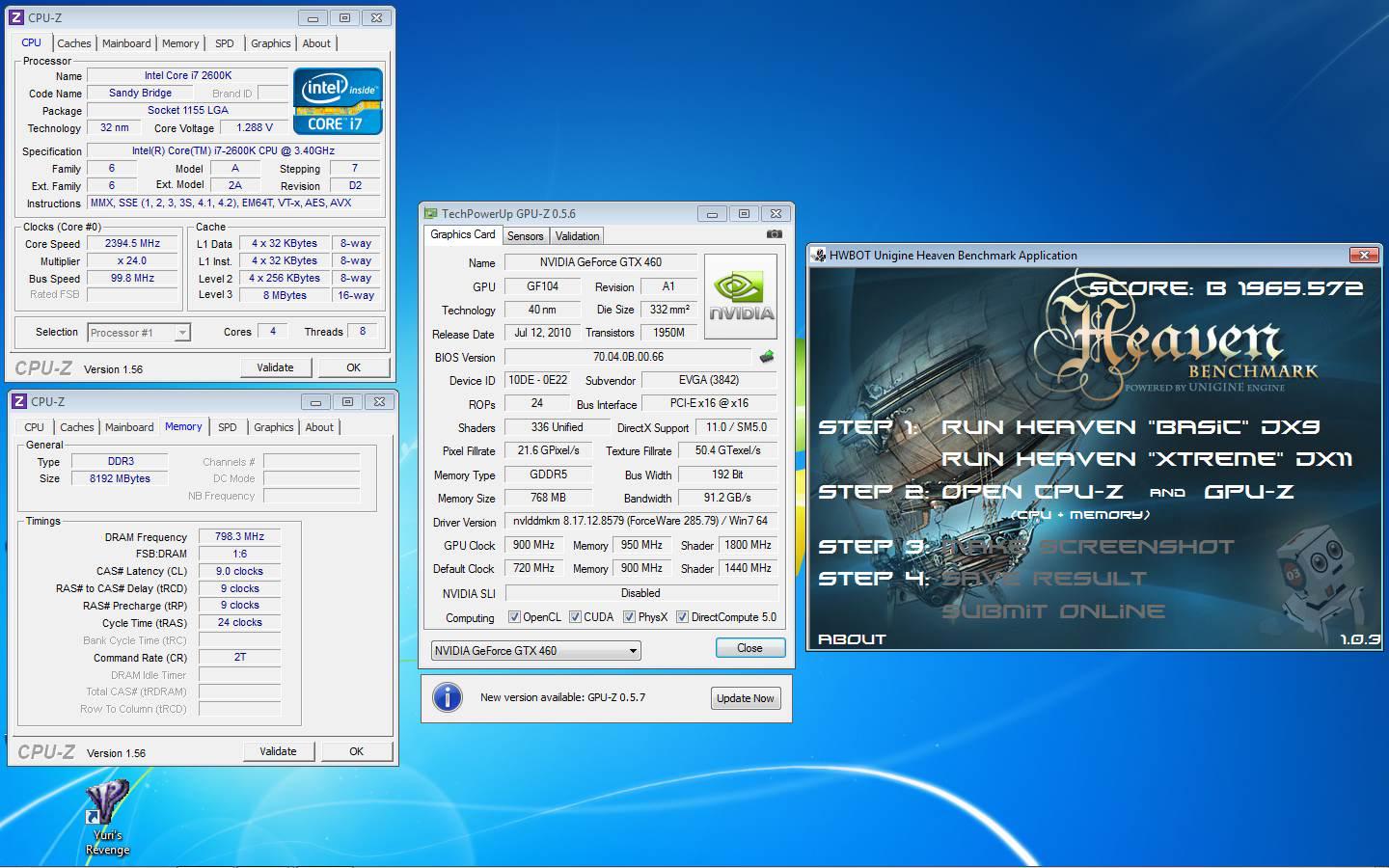Click RUN HEAVEN "BASIC" DX9
1389x868 pixels.
pyautogui.click(x=1130, y=427)
